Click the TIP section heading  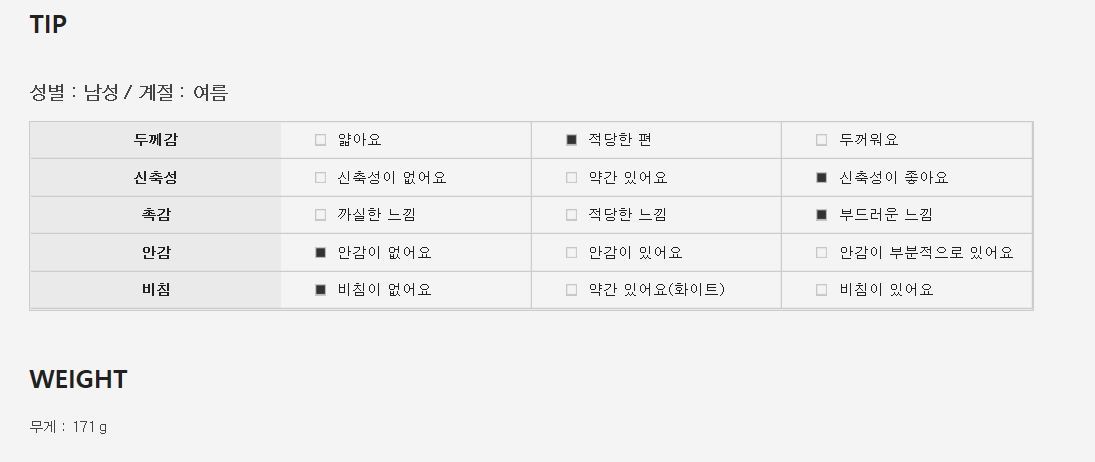(48, 25)
